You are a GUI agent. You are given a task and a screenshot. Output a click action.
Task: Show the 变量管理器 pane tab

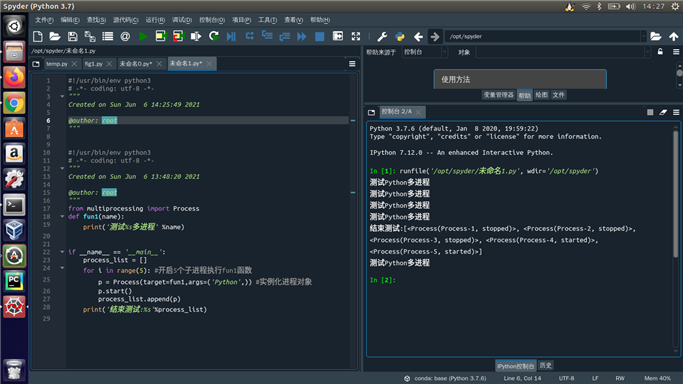[498, 95]
